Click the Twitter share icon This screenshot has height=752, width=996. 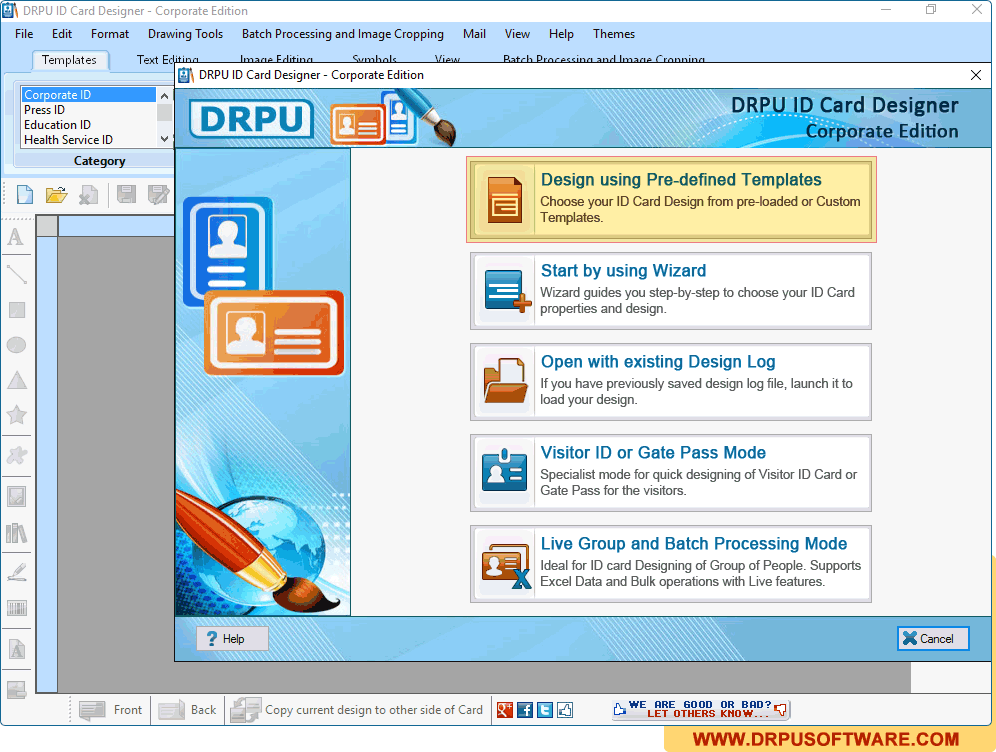pyautogui.click(x=545, y=710)
